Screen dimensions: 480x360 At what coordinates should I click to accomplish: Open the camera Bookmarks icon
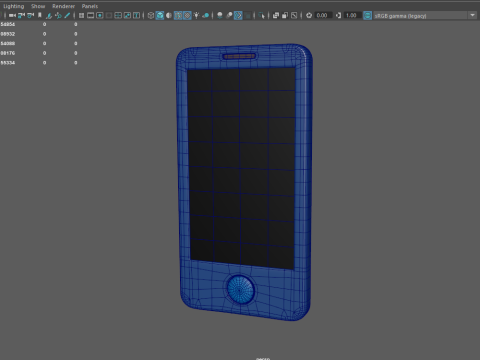click(x=40, y=15)
